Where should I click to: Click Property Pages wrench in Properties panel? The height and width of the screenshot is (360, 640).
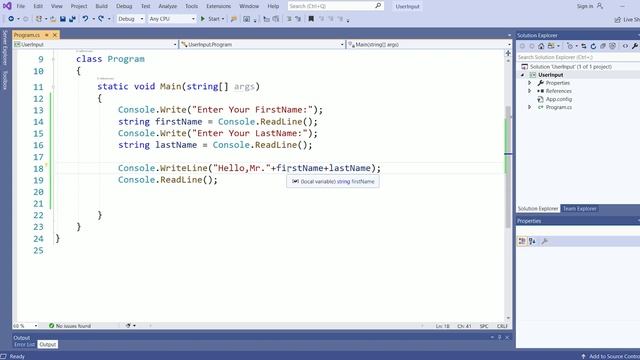(x=544, y=241)
